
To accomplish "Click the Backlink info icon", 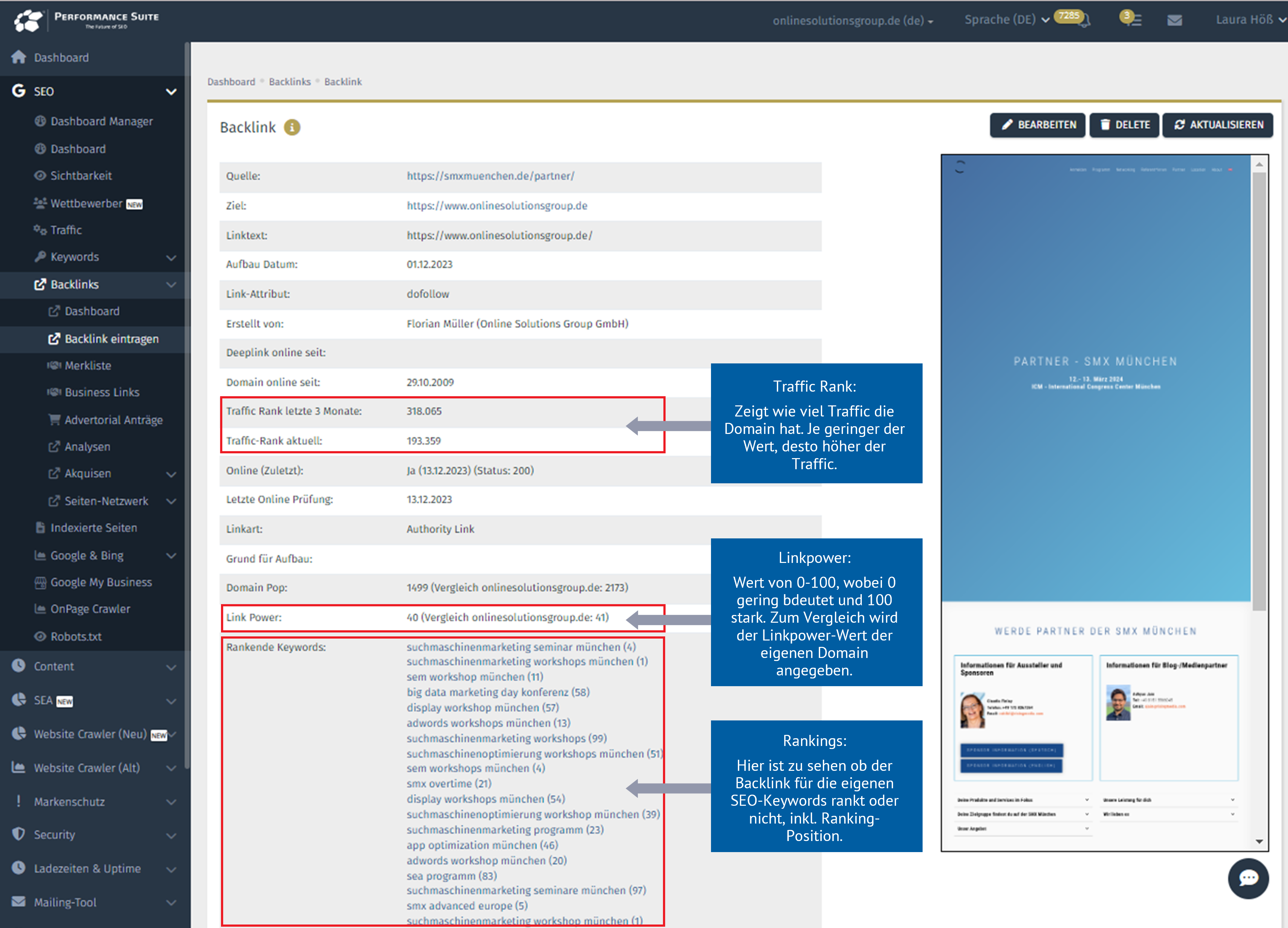I will tap(292, 127).
